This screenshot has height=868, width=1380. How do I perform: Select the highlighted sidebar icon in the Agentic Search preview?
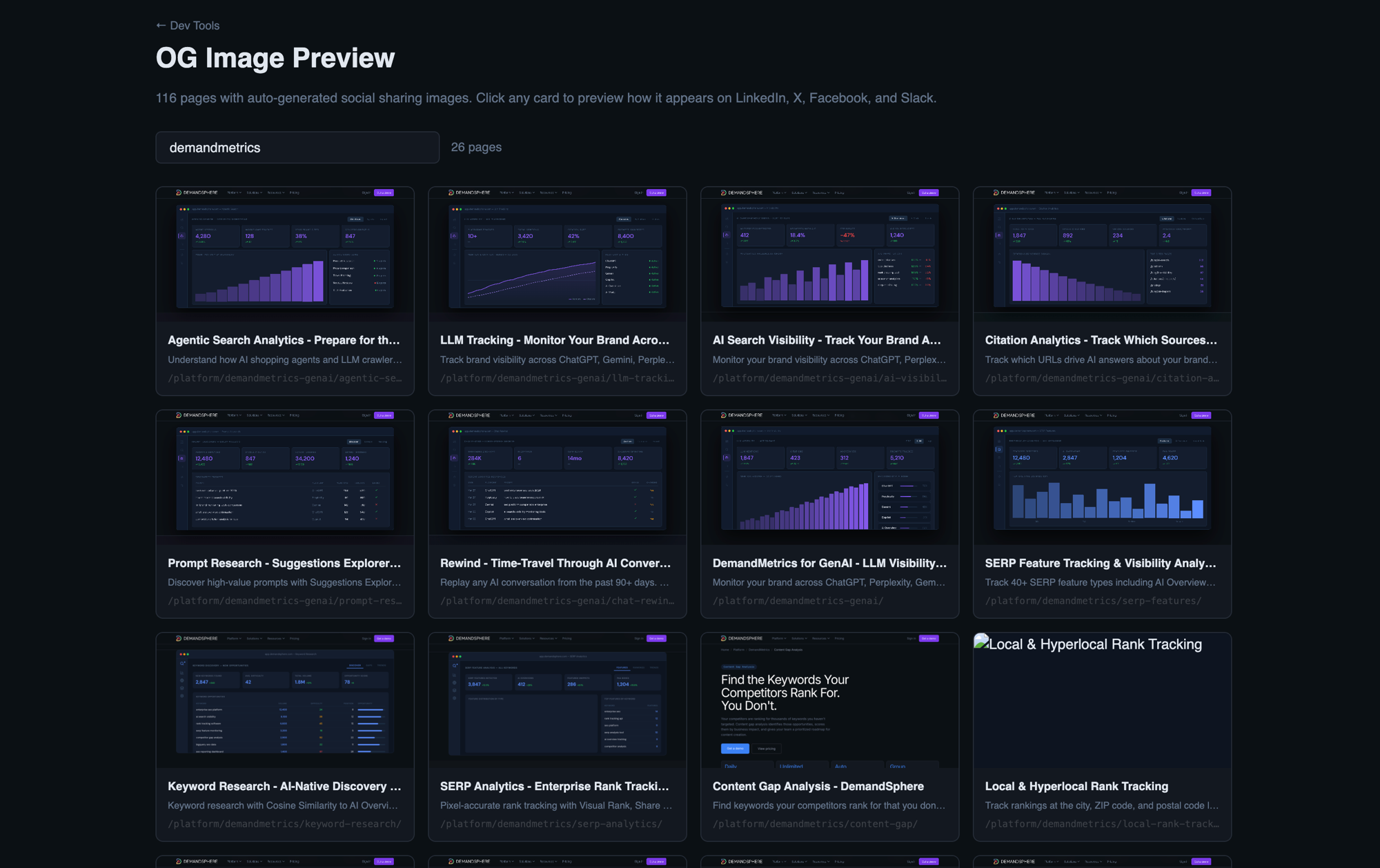point(181,235)
